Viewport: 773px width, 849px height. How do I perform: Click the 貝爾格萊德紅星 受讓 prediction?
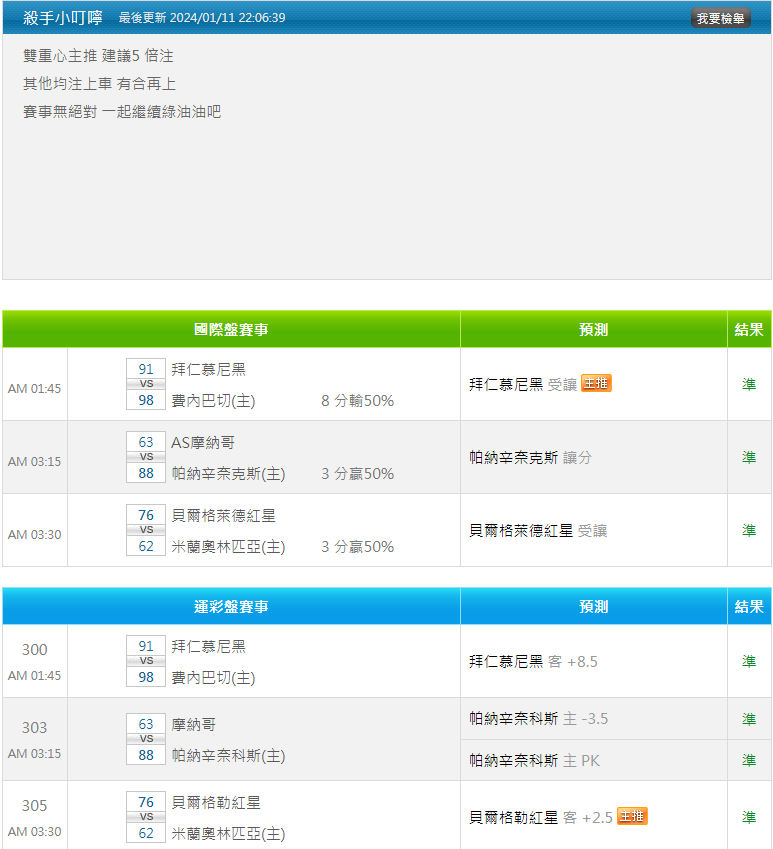pyautogui.click(x=538, y=531)
